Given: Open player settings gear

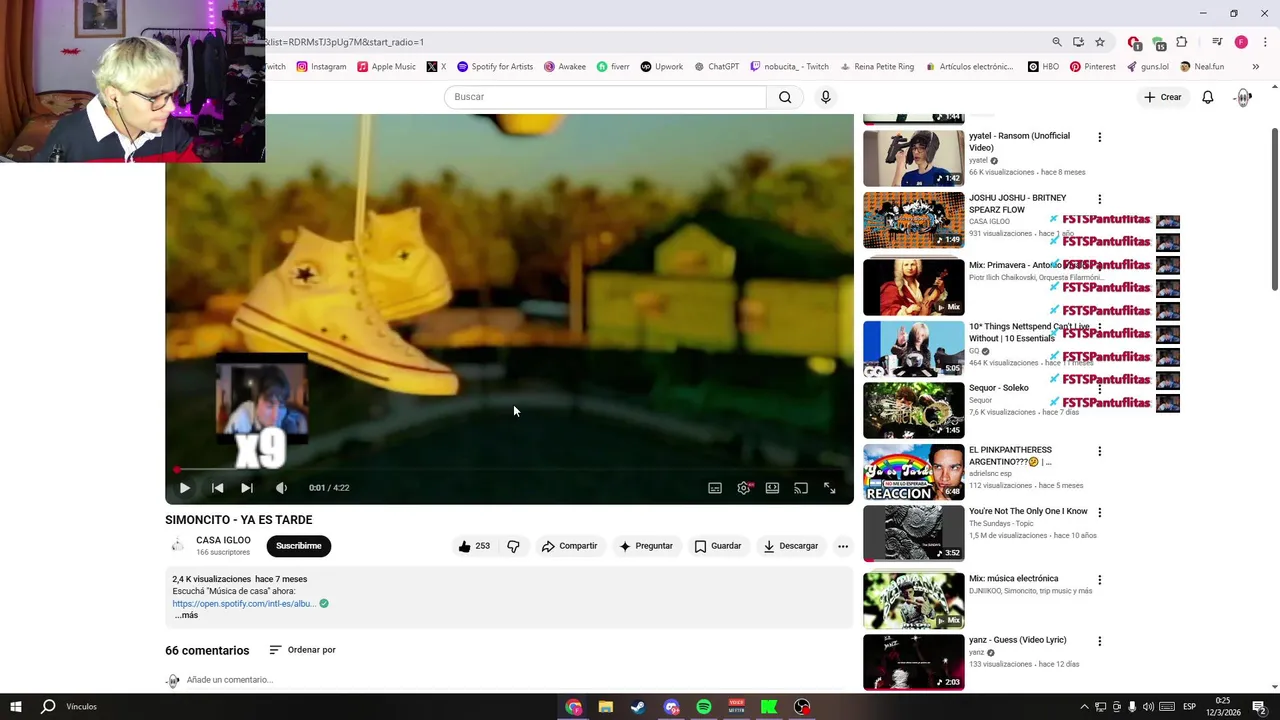Looking at the screenshot, I should coord(744,488).
